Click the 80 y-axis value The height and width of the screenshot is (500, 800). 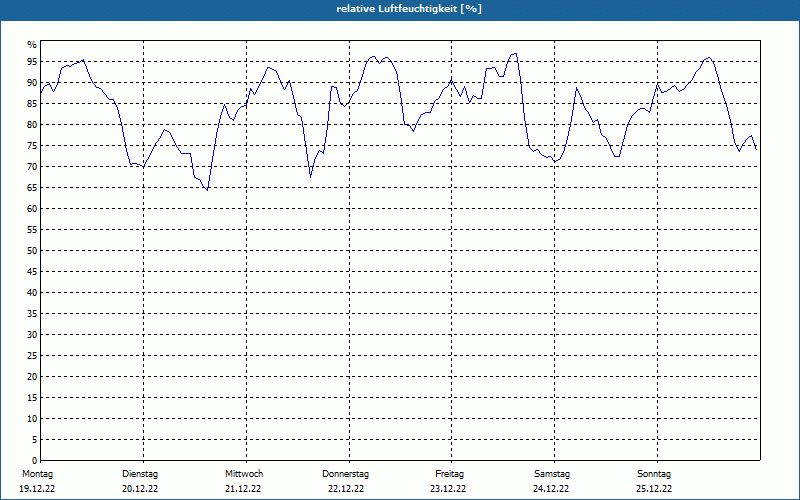(x=32, y=124)
